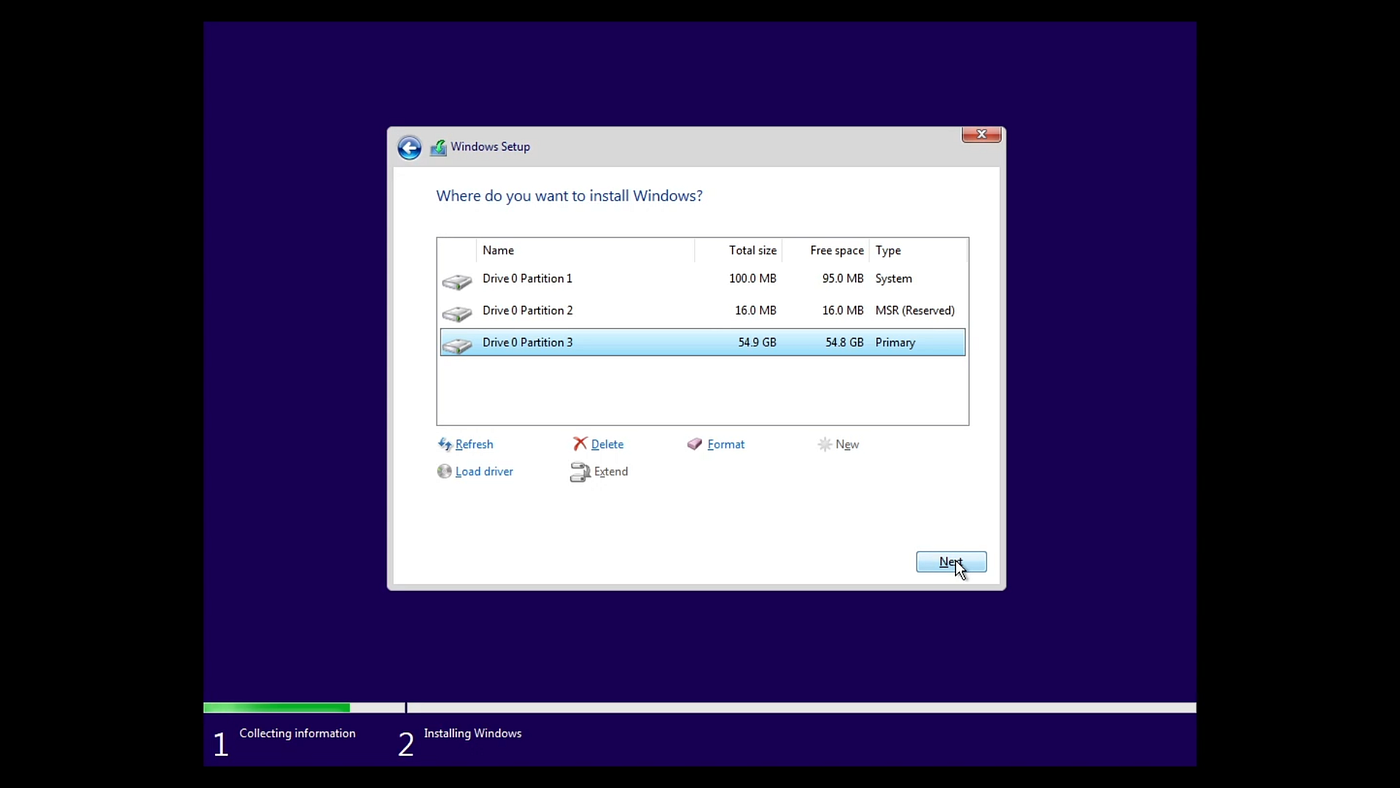Click the drive icon beside Drive 0 Partition 1
The width and height of the screenshot is (1400, 788).
pos(456,281)
